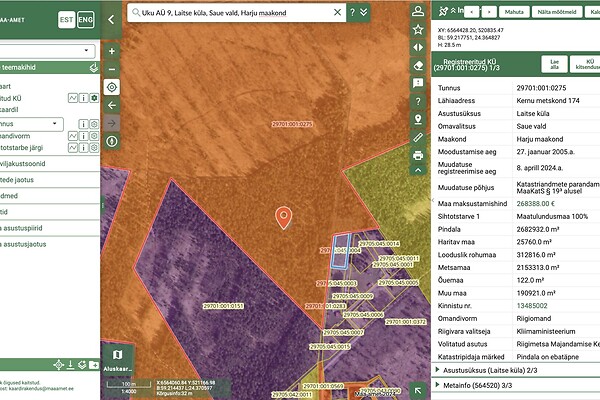Open the user account icon
Viewport: 600px width, 400px height.
(418, 13)
